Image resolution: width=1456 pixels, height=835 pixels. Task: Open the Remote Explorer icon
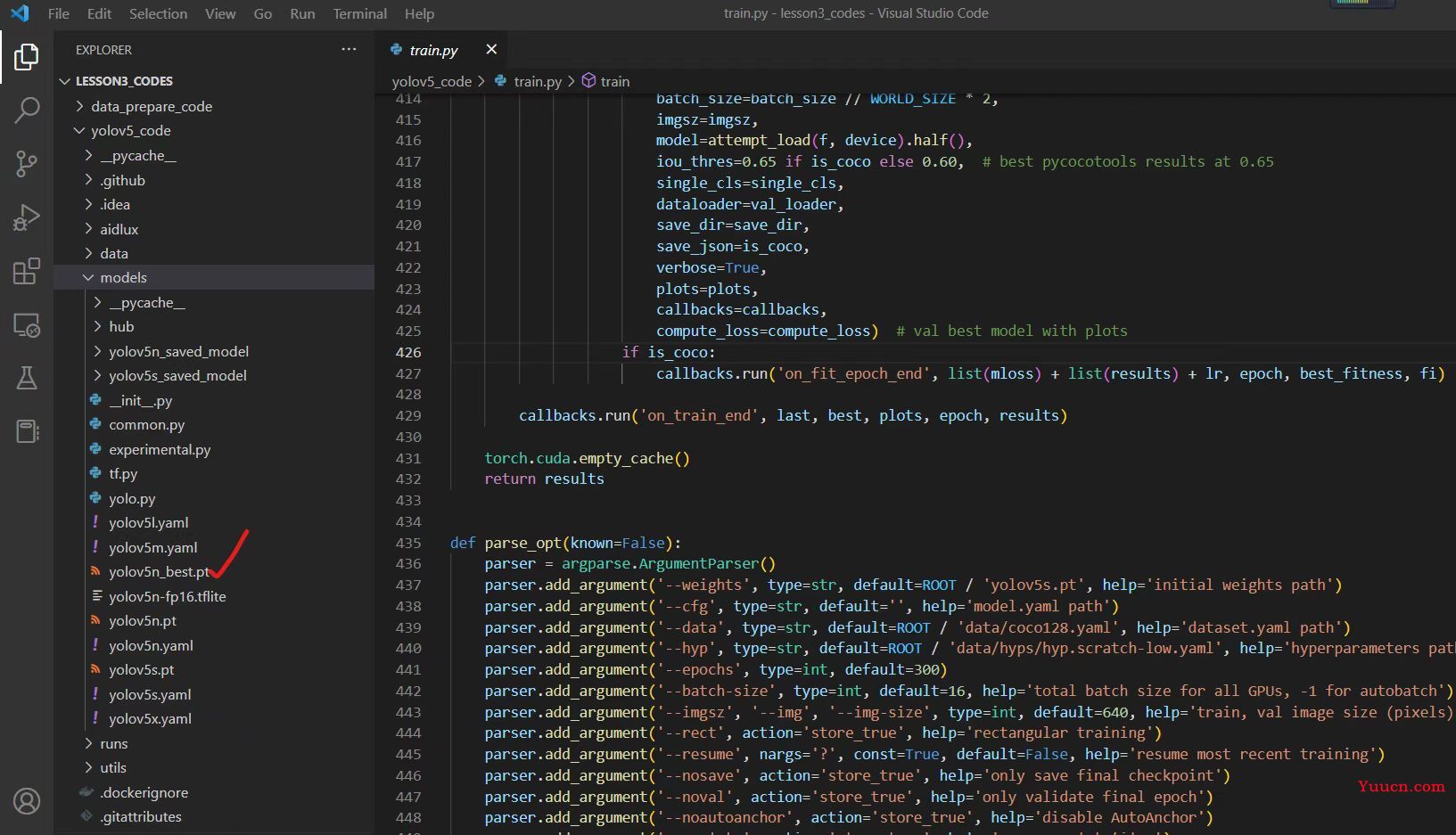pyautogui.click(x=27, y=325)
